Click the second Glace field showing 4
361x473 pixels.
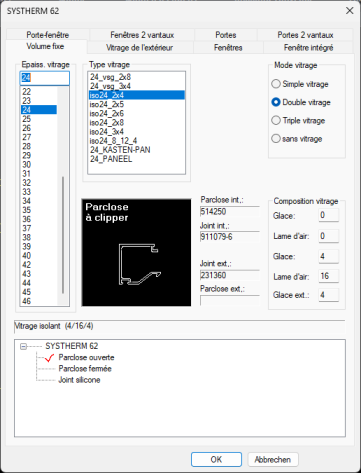(x=328, y=256)
